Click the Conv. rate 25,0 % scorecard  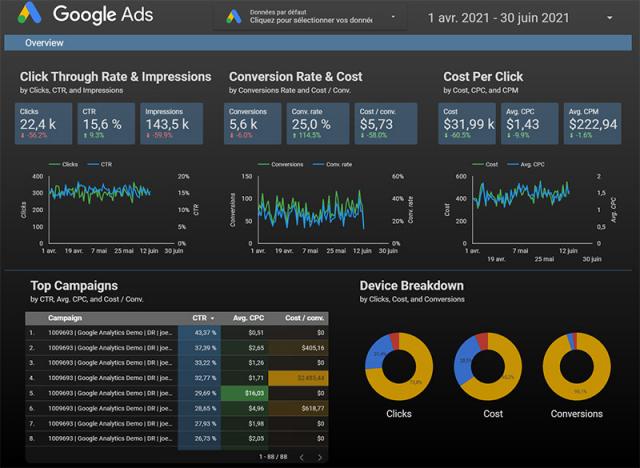[x=318, y=123]
